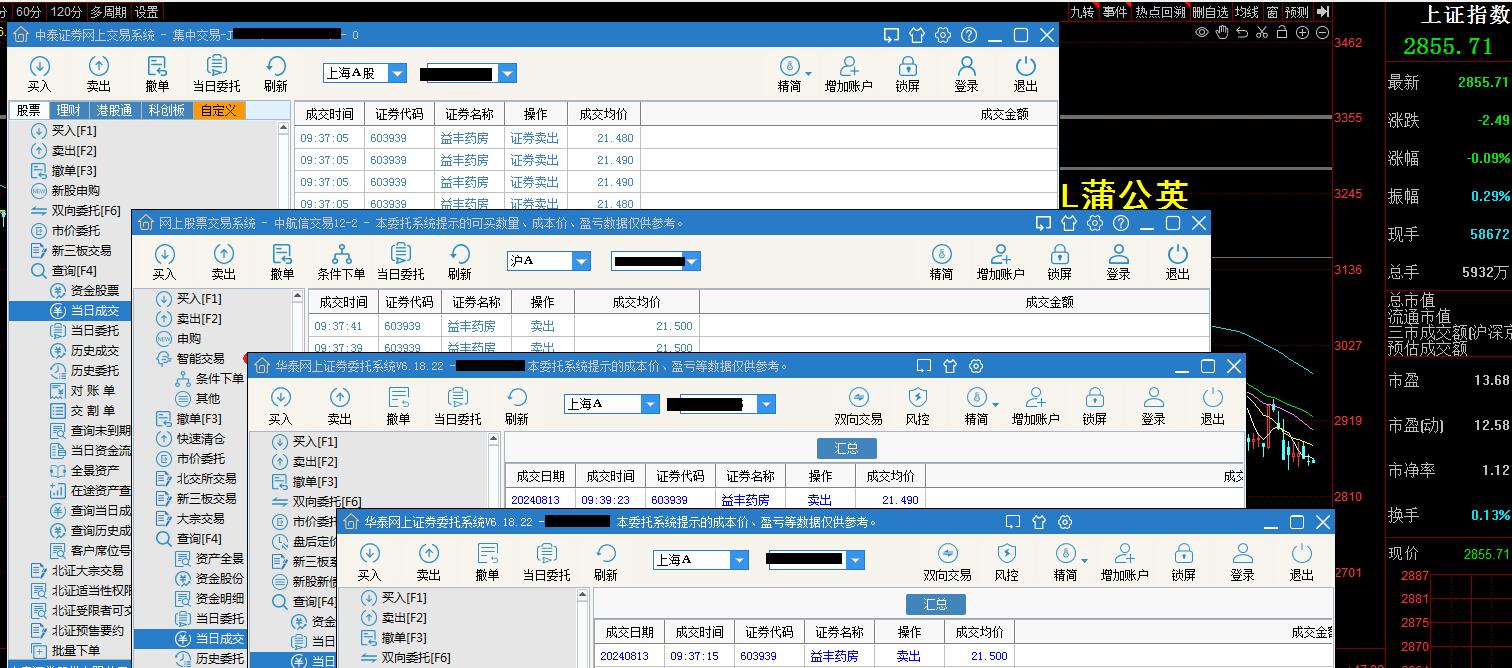Click 汇总 button in front 华泰 window
Image resolution: width=1512 pixels, height=668 pixels.
coord(936,604)
